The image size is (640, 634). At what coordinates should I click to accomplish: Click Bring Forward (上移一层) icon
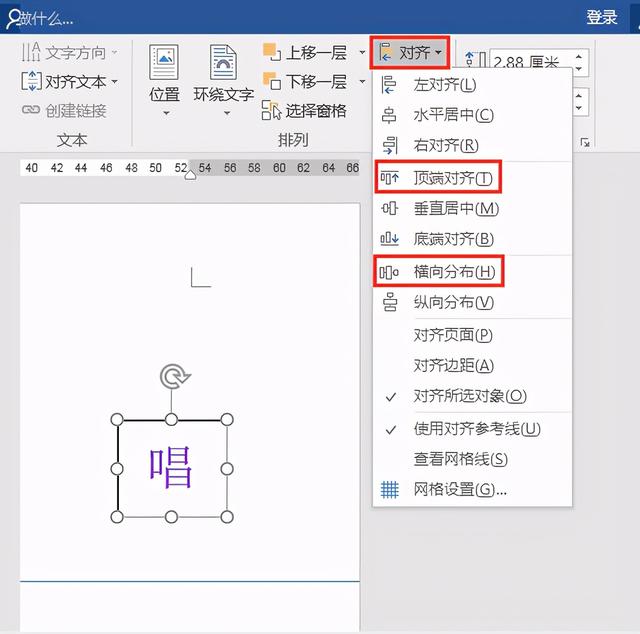pos(272,52)
